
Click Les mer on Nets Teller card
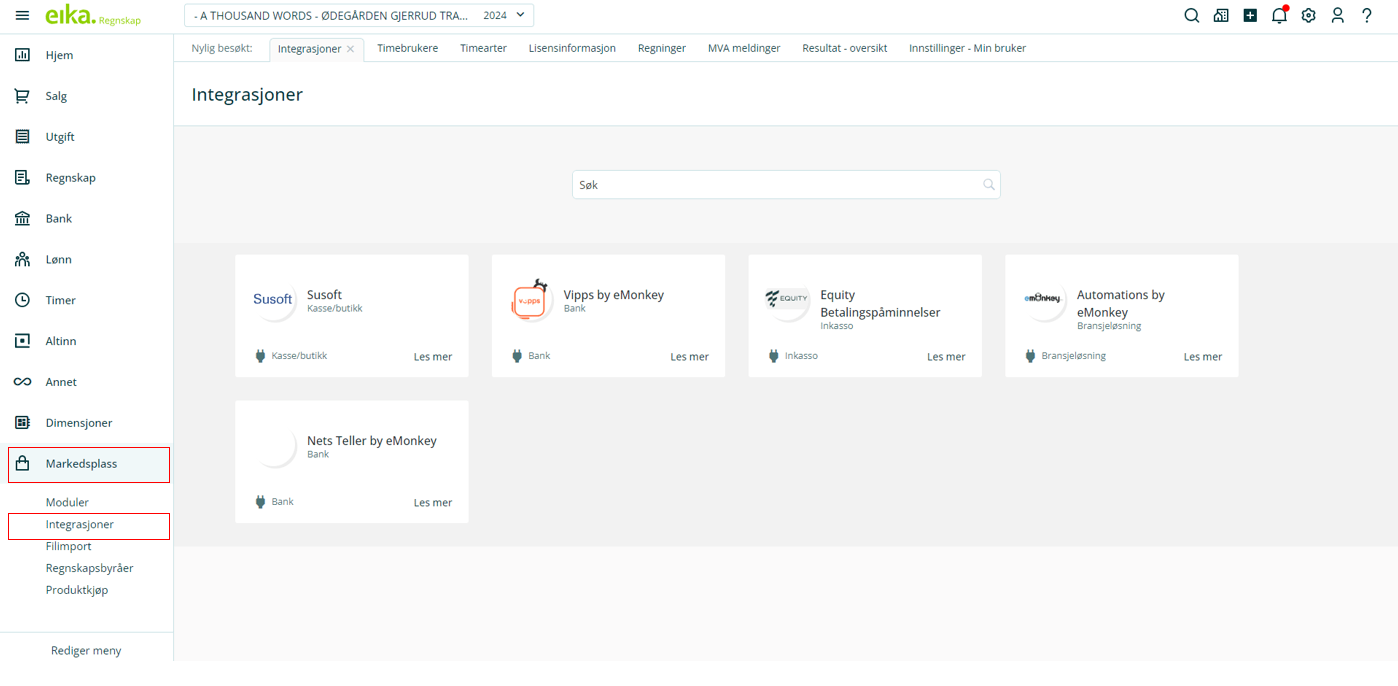432,503
